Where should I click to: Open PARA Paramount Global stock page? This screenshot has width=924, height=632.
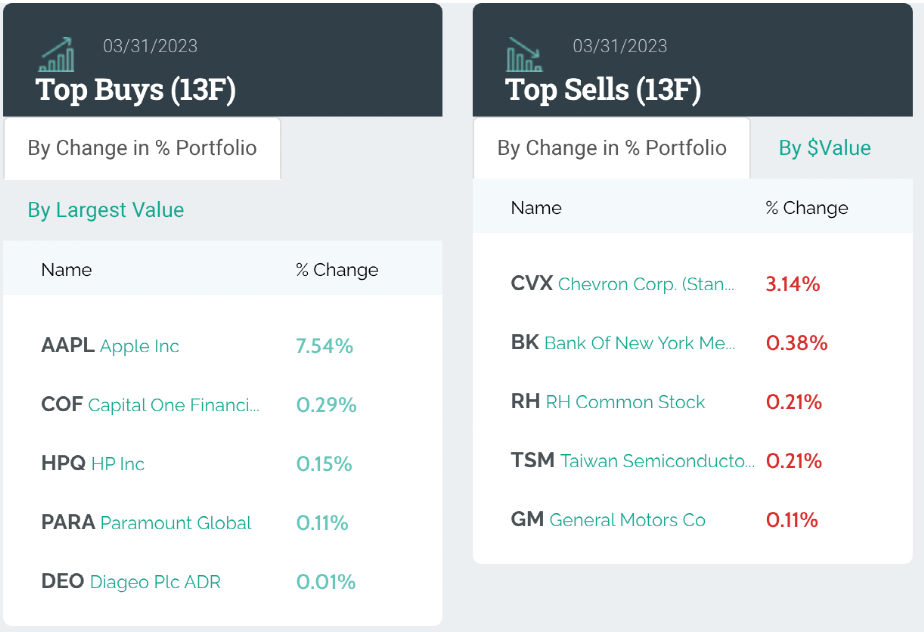pos(146,523)
